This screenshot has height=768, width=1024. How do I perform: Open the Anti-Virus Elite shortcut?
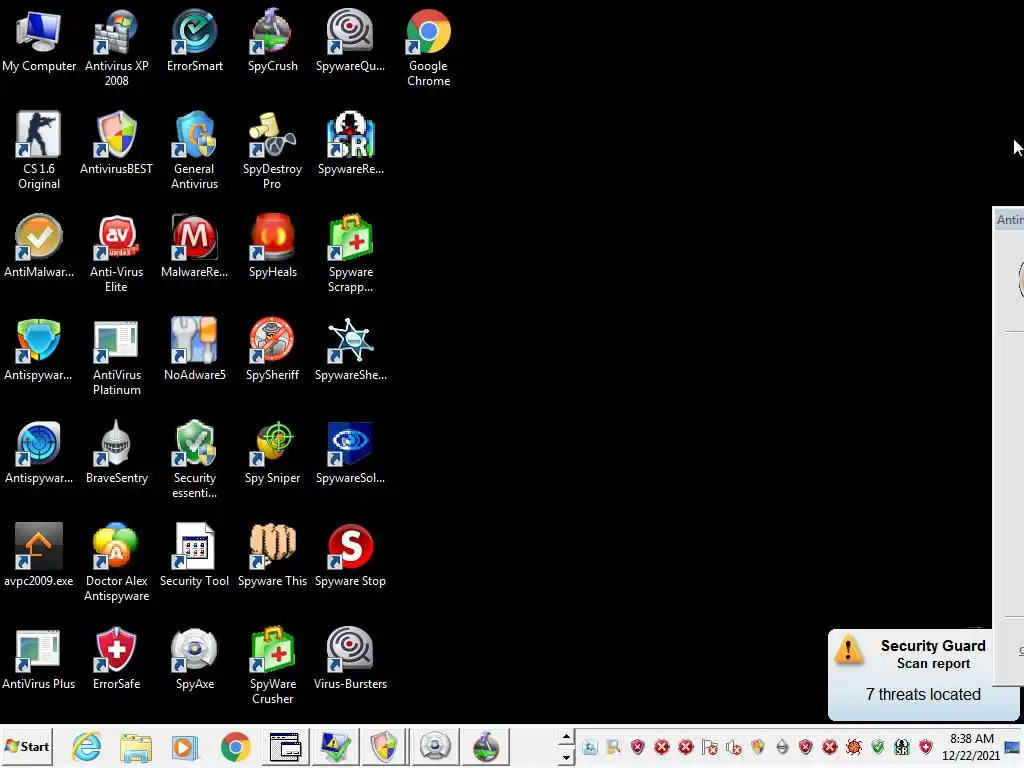click(x=116, y=253)
